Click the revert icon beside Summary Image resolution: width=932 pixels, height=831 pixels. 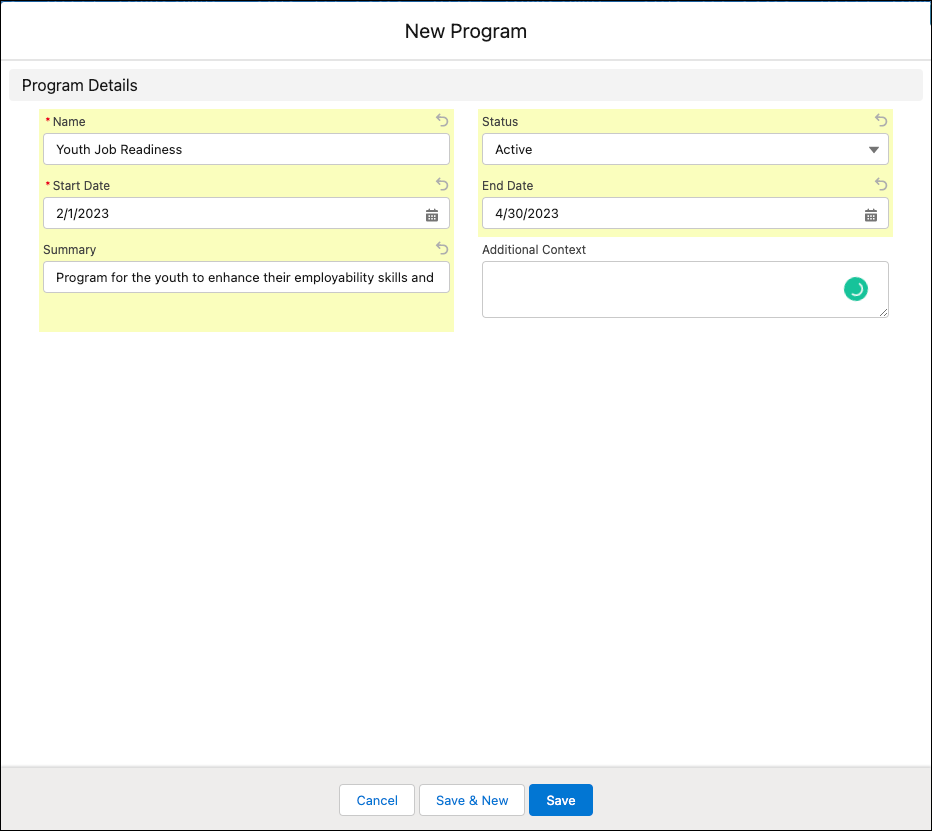point(441,248)
